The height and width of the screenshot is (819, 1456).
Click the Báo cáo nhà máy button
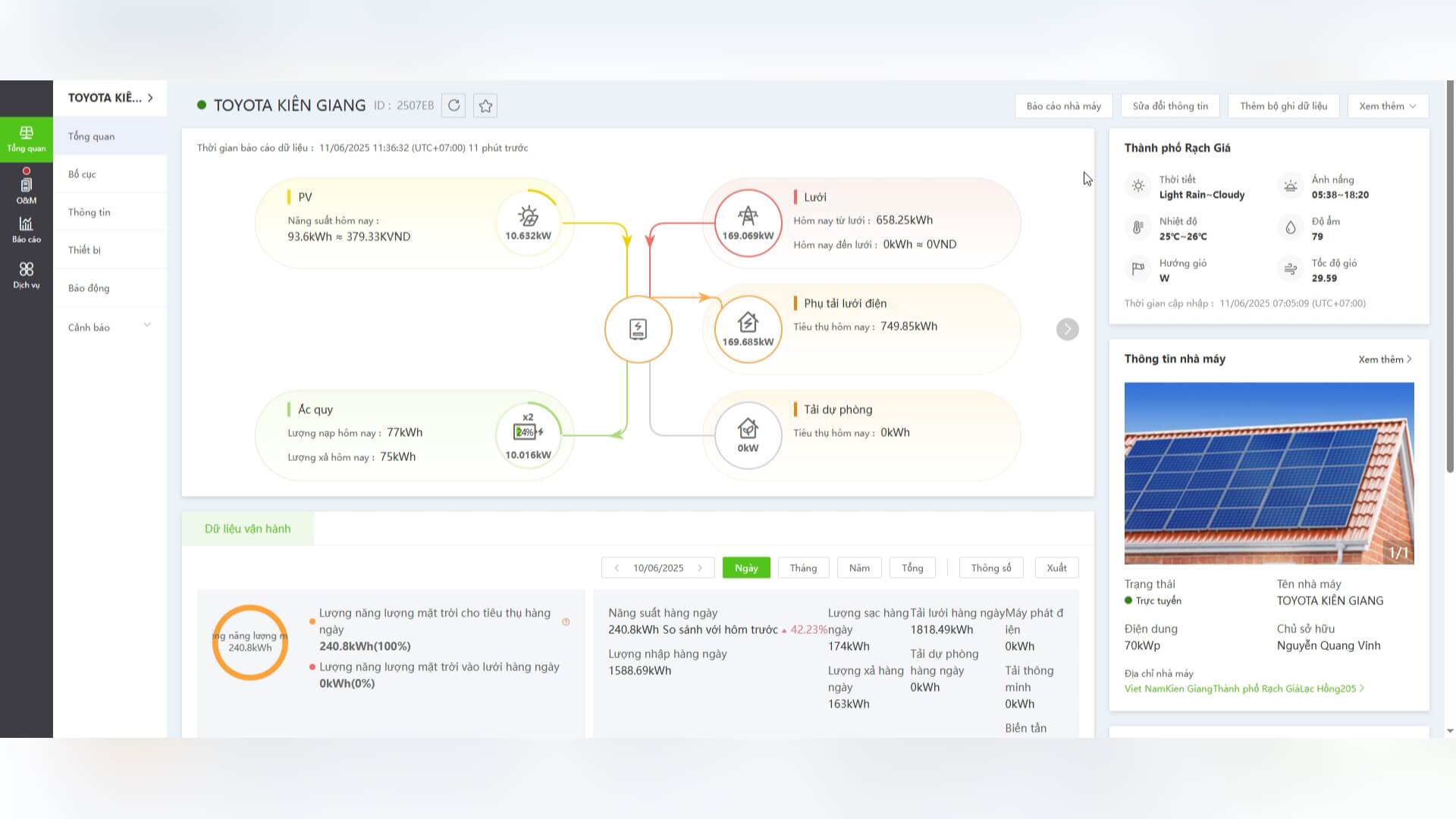coord(1063,106)
